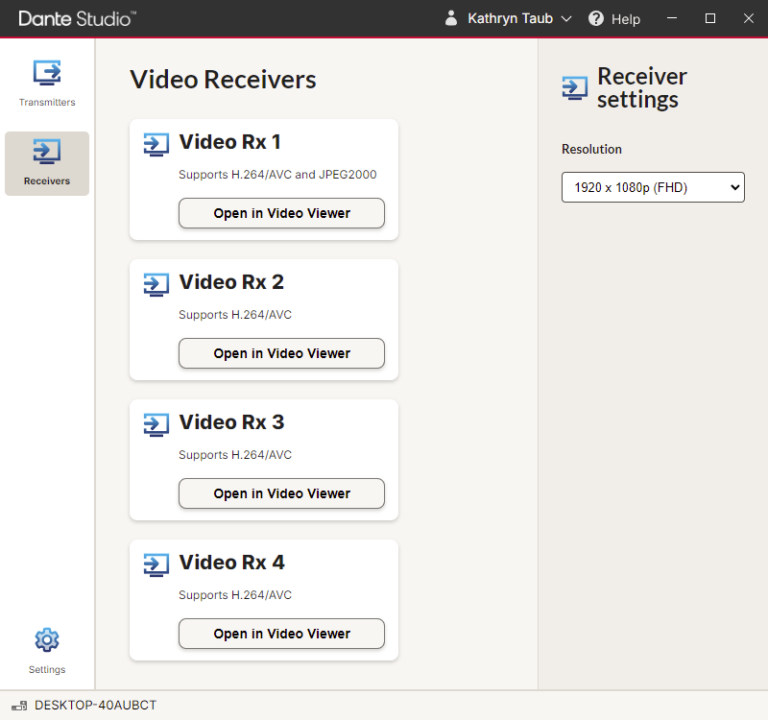This screenshot has height=720, width=768.
Task: Open Video Rx 1 in Video Viewer
Action: [x=281, y=213]
